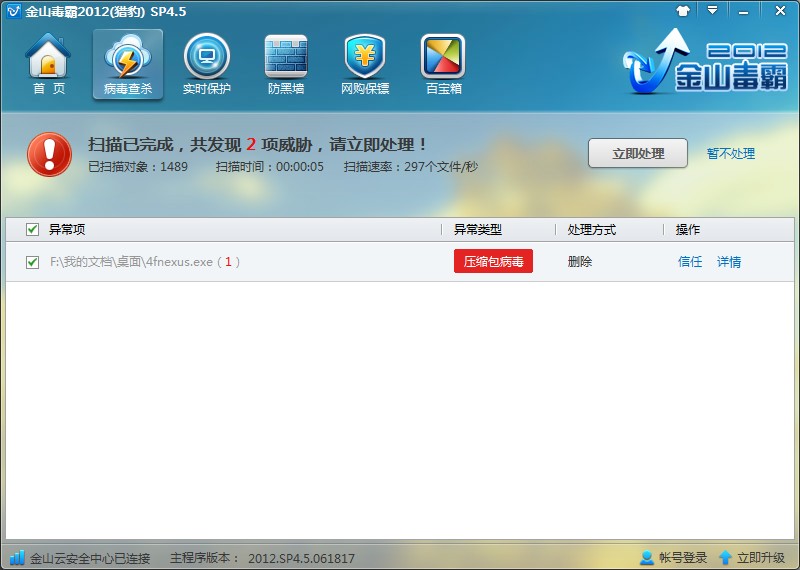Open 网购保镖 shopping guard shield
Screen dimensions: 800x570
pyautogui.click(x=365, y=56)
